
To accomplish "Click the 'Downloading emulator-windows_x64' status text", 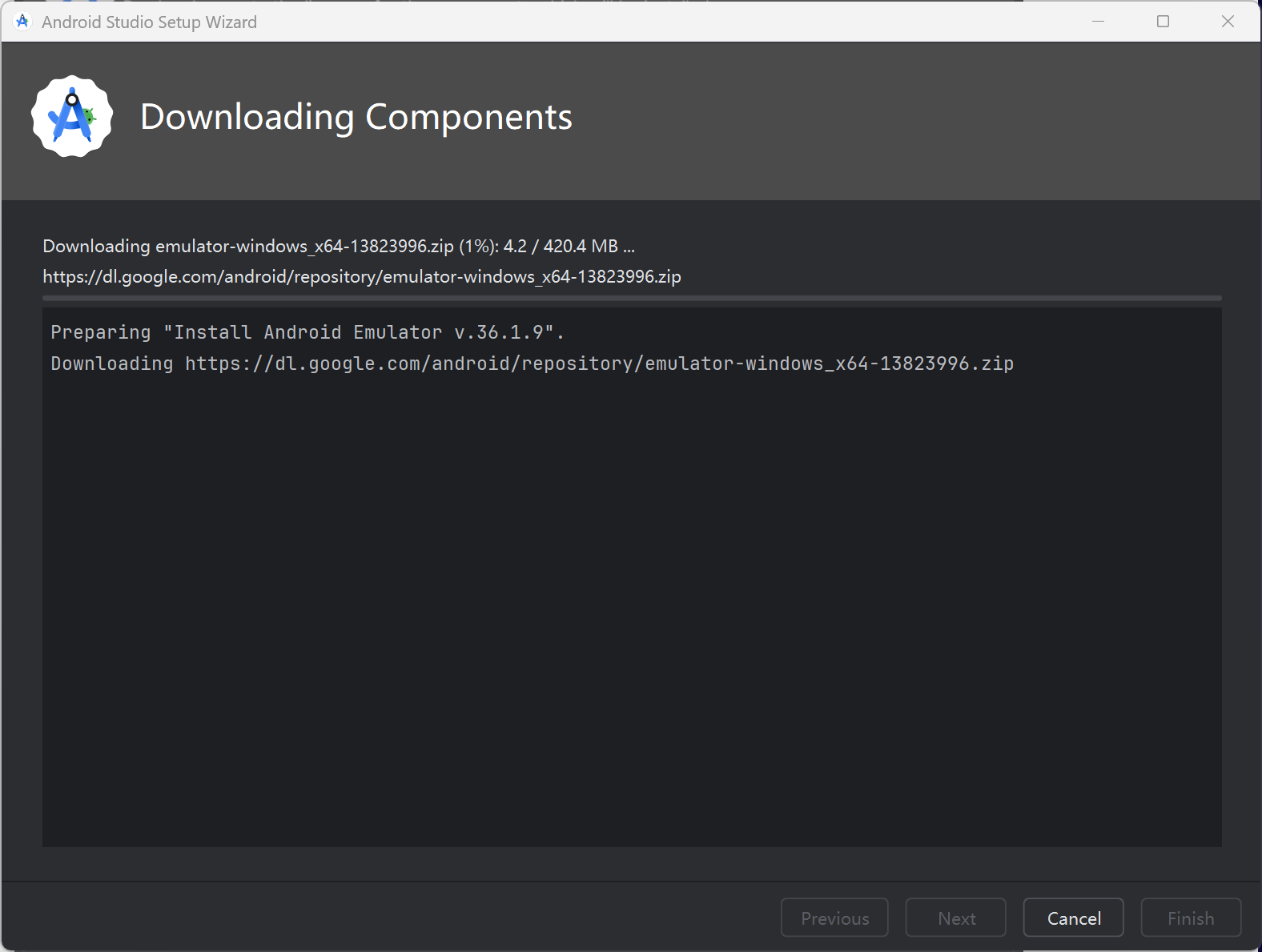I will tap(339, 246).
